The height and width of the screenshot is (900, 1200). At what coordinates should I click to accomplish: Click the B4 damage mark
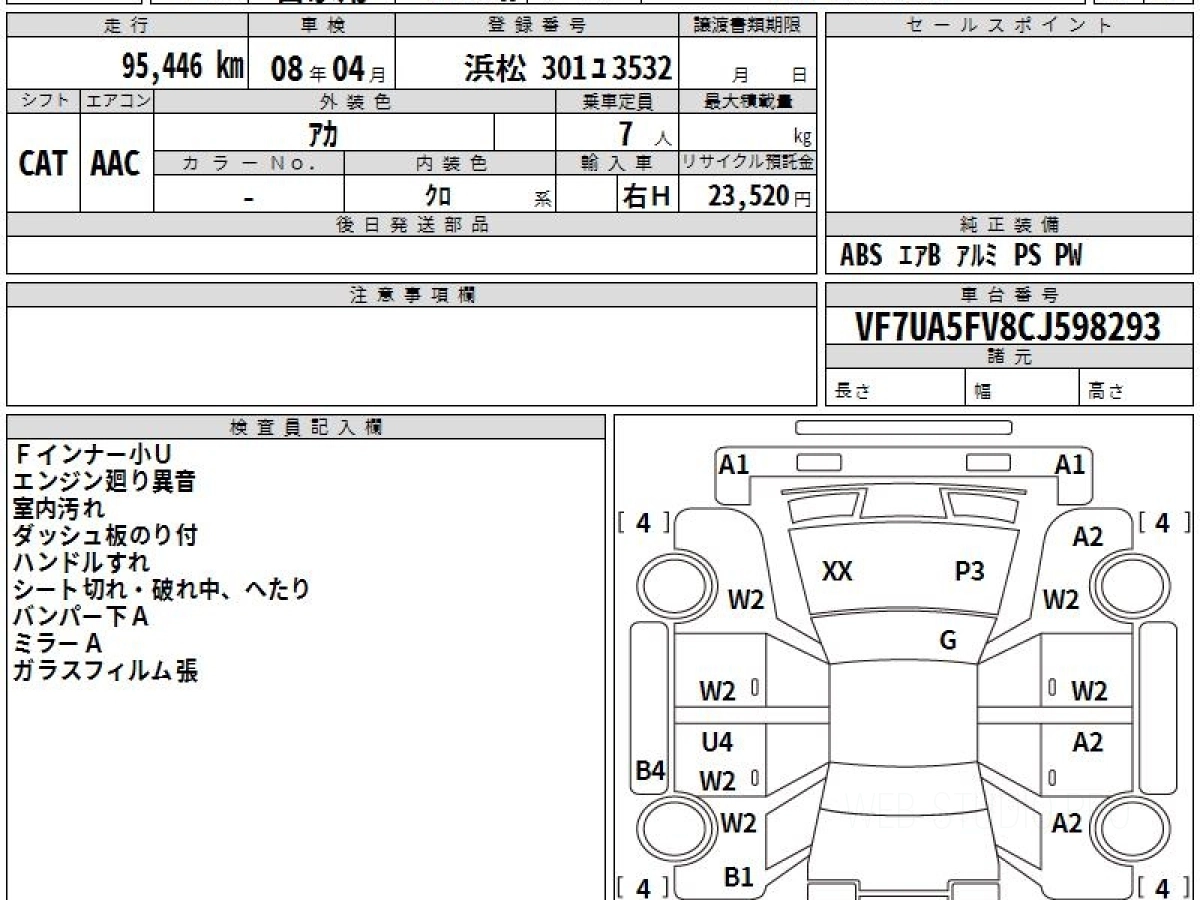tap(651, 771)
